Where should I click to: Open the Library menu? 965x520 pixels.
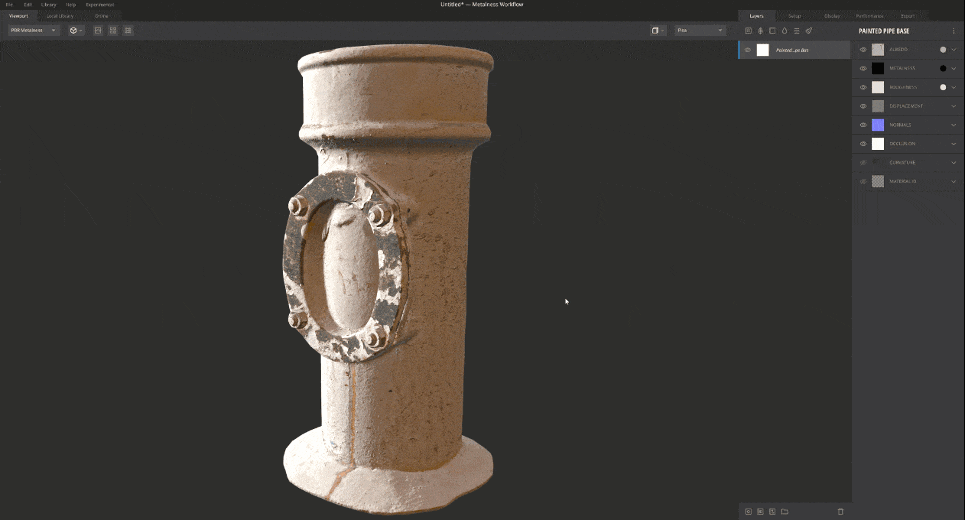point(48,5)
